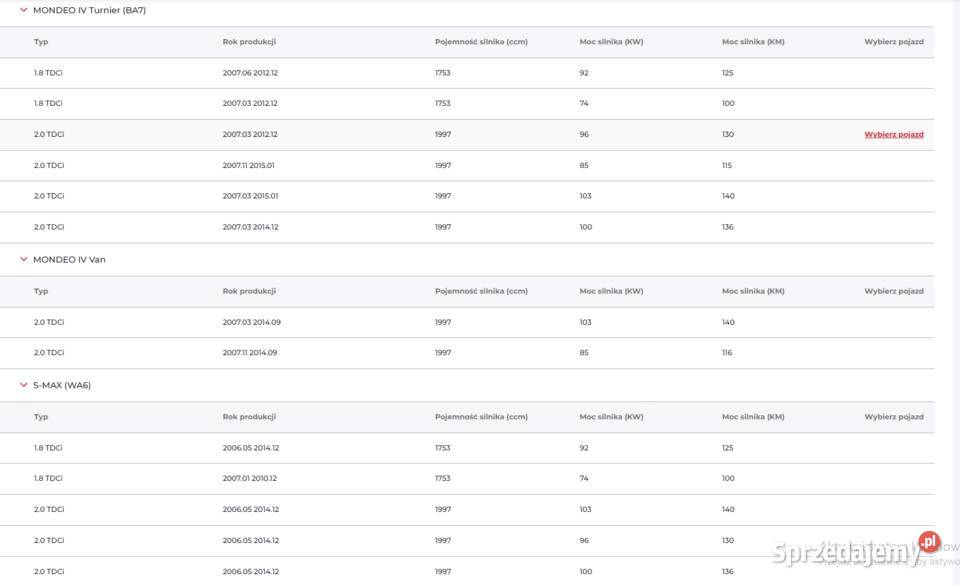Click 'Rok produkcji' header in MONDEO IV Turnier table

(x=249, y=42)
